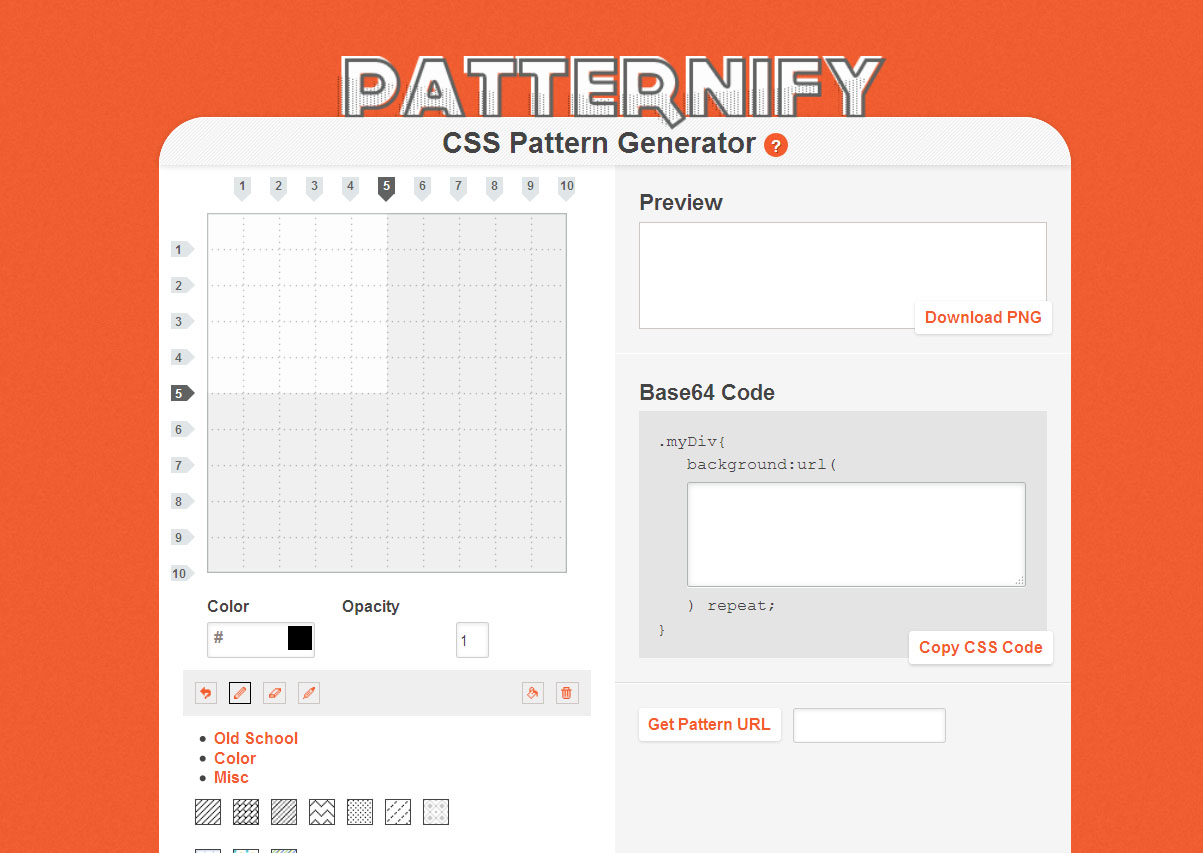Click the pattern URL output field
The image size is (1203, 853).
tap(869, 725)
